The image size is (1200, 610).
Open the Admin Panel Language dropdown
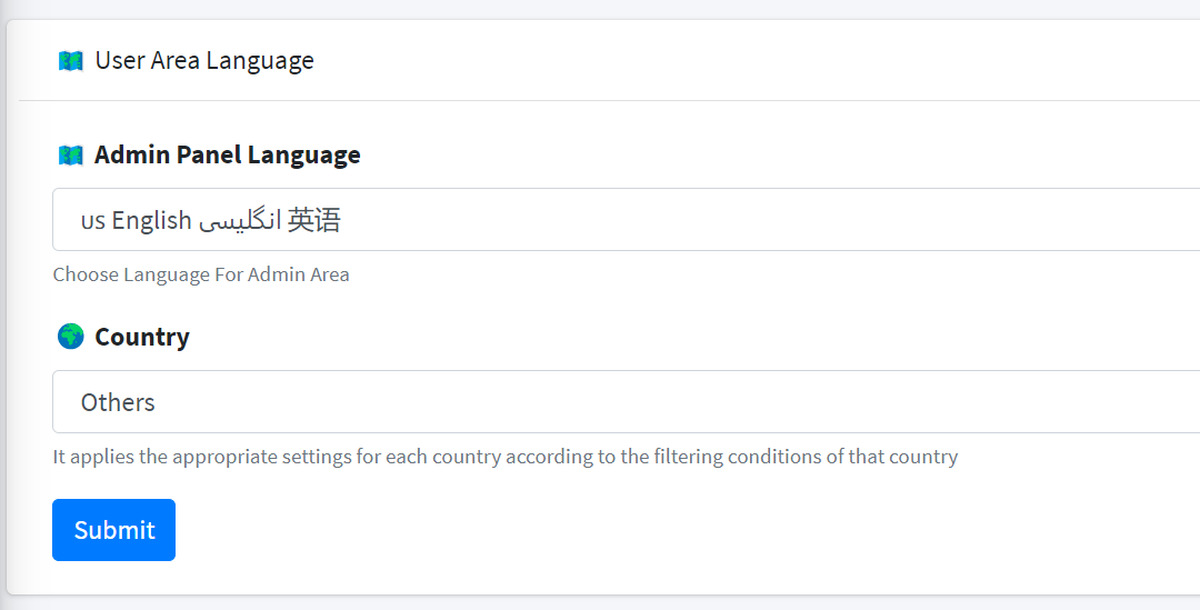coord(626,220)
